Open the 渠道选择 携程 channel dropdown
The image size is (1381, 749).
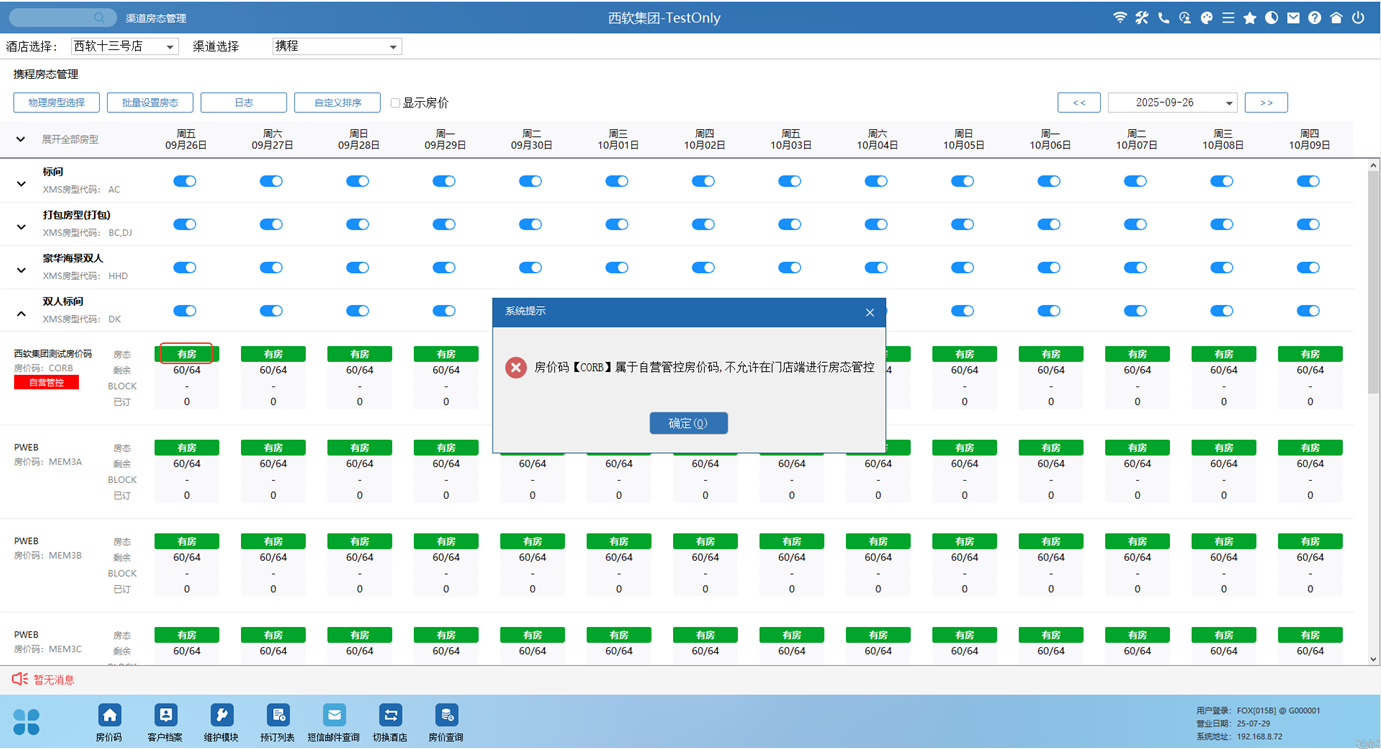[x=337, y=46]
